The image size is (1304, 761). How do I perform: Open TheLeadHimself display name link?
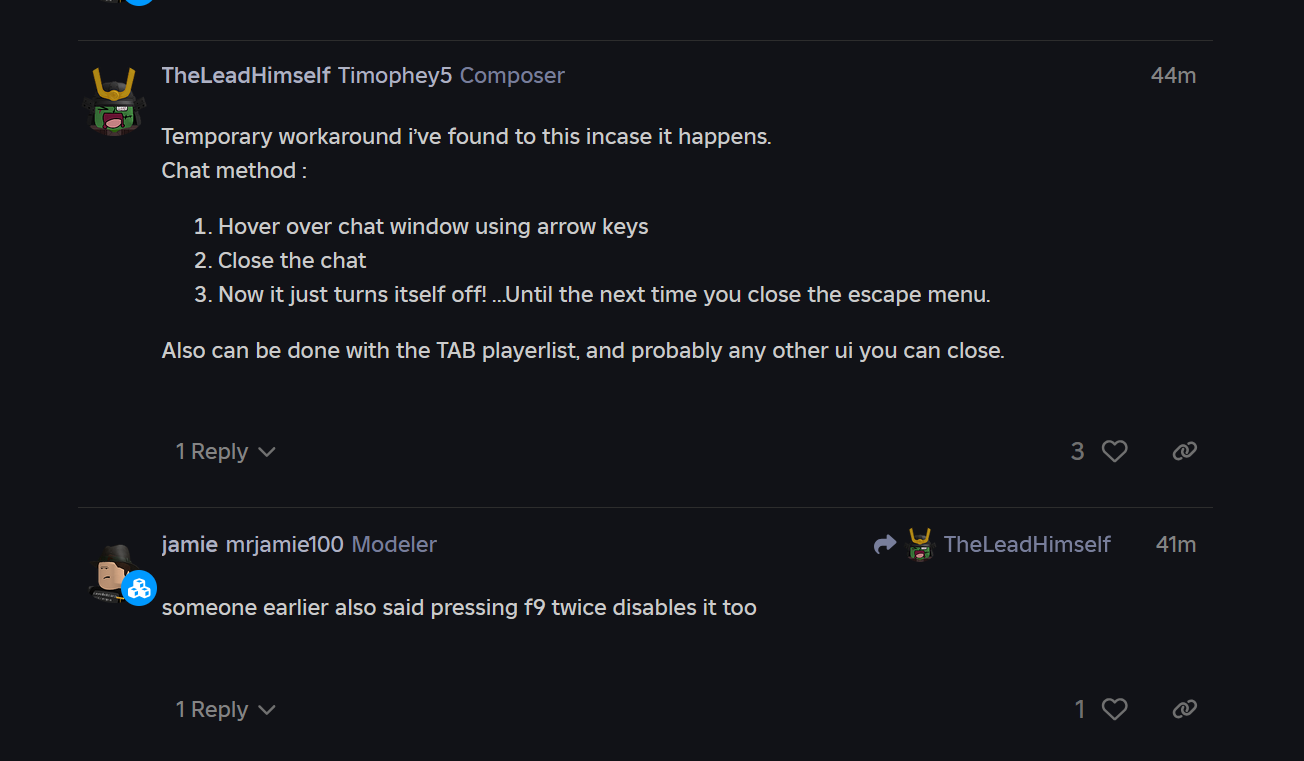click(246, 76)
